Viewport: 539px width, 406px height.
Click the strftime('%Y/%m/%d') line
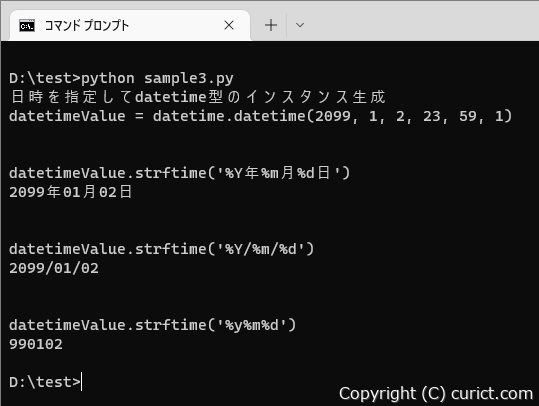(162, 249)
